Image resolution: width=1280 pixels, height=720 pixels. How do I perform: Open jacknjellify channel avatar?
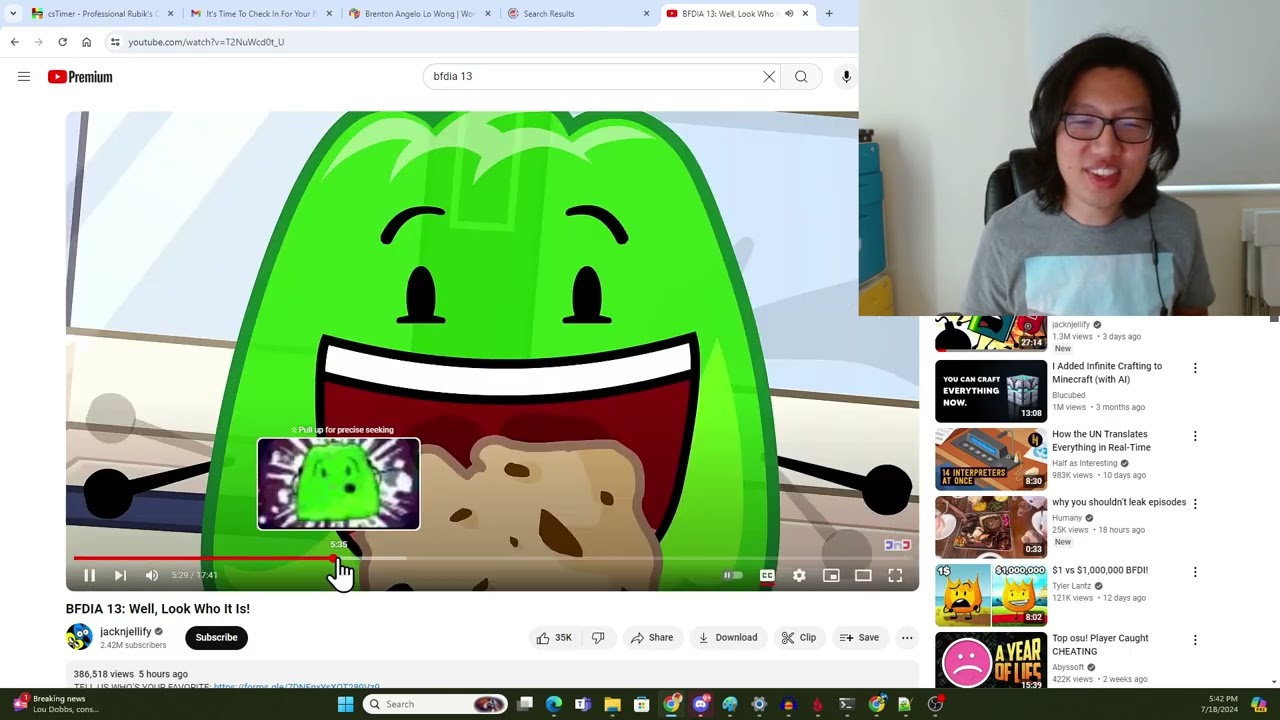tap(79, 637)
